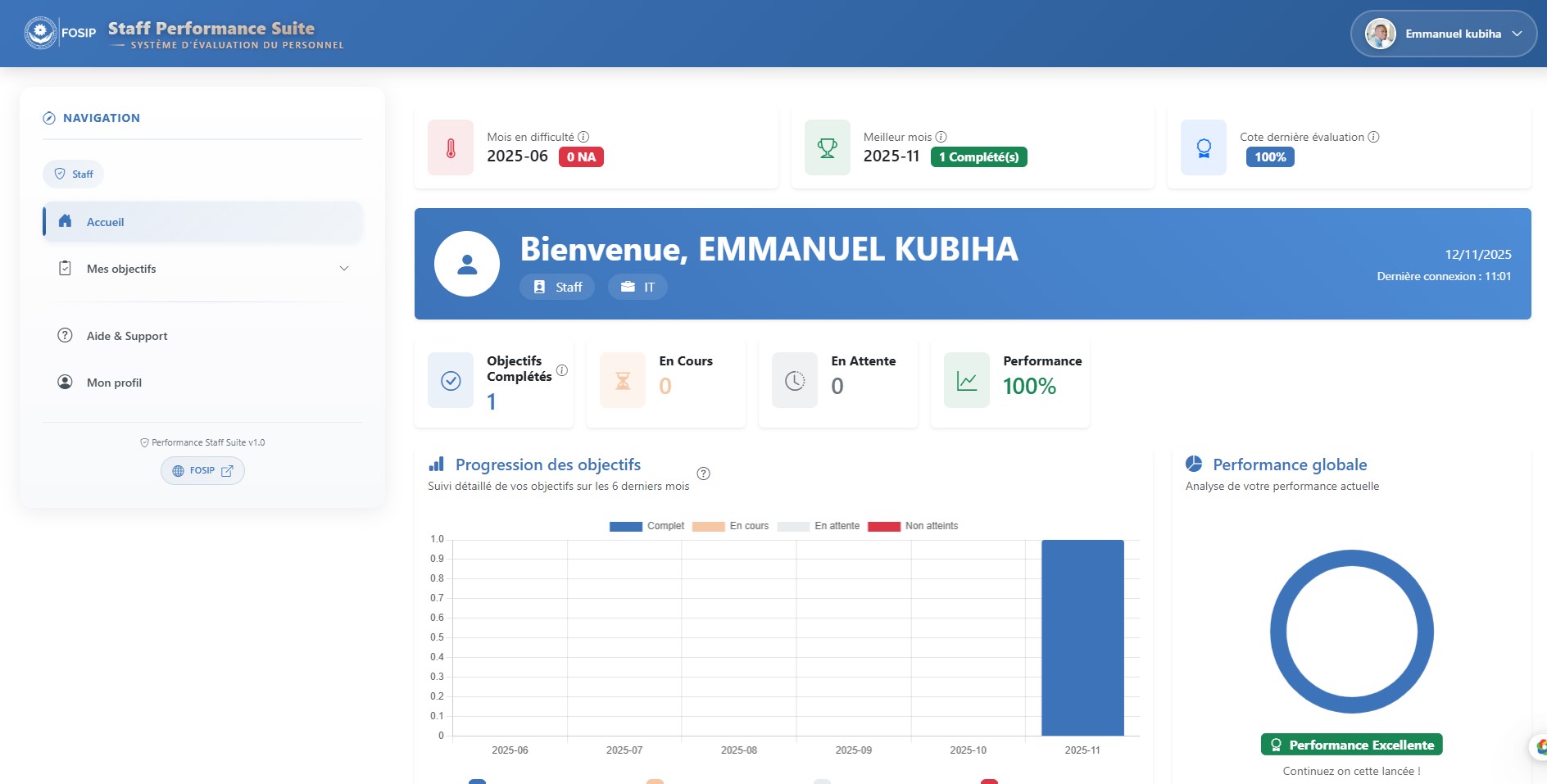Toggle the Complet legend series
The image size is (1547, 784).
point(646,526)
